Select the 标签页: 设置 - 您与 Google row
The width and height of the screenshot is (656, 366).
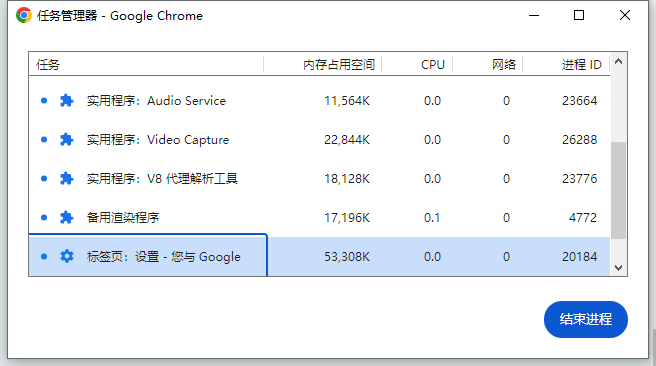pyautogui.click(x=319, y=256)
